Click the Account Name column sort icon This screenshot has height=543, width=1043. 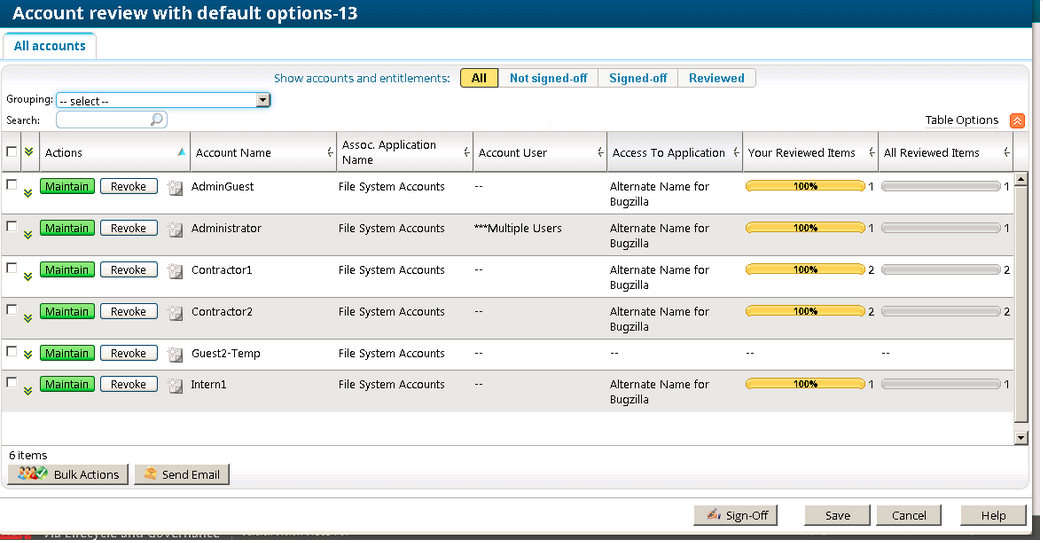coord(330,153)
